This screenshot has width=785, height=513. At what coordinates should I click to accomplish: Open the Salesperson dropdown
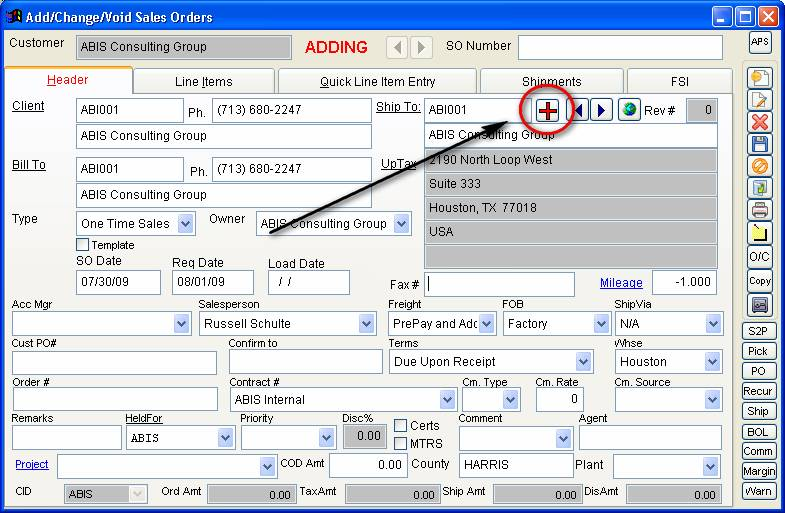click(x=367, y=324)
